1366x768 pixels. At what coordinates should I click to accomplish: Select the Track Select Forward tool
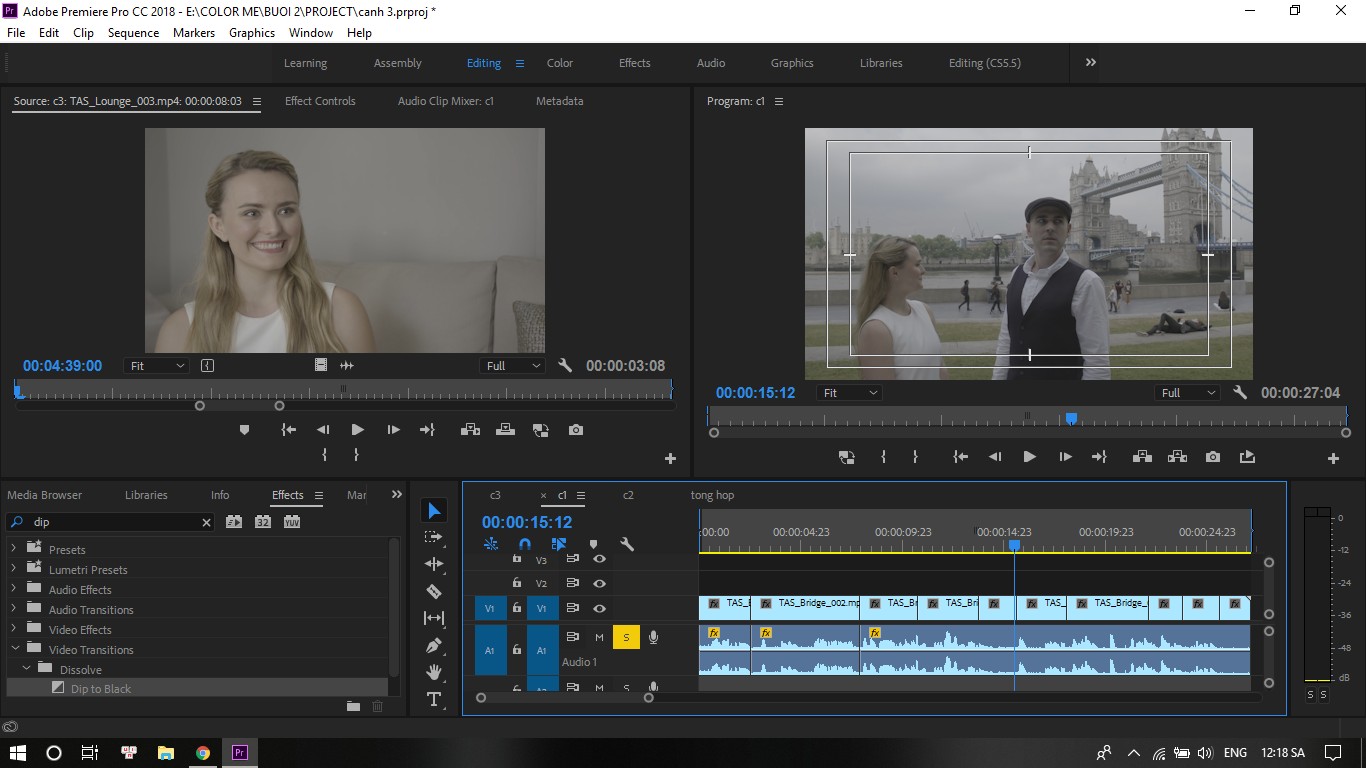434,537
